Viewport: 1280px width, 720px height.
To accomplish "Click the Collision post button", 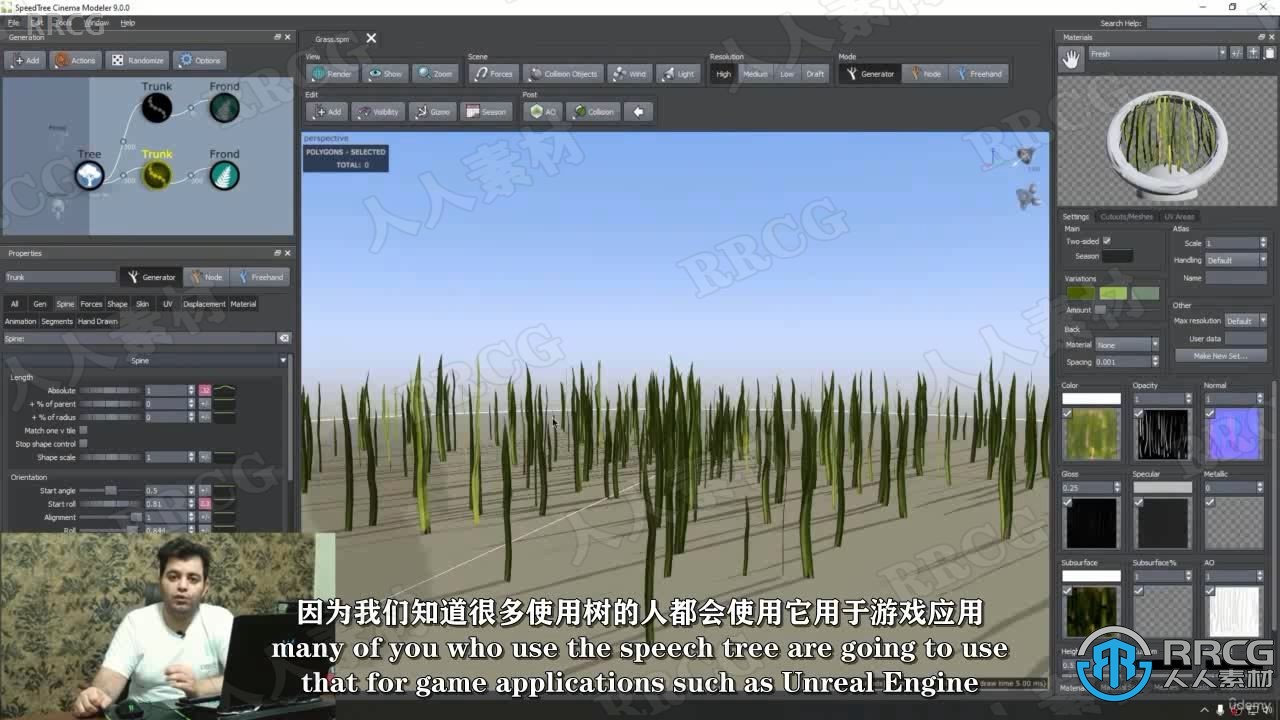I will coord(593,112).
